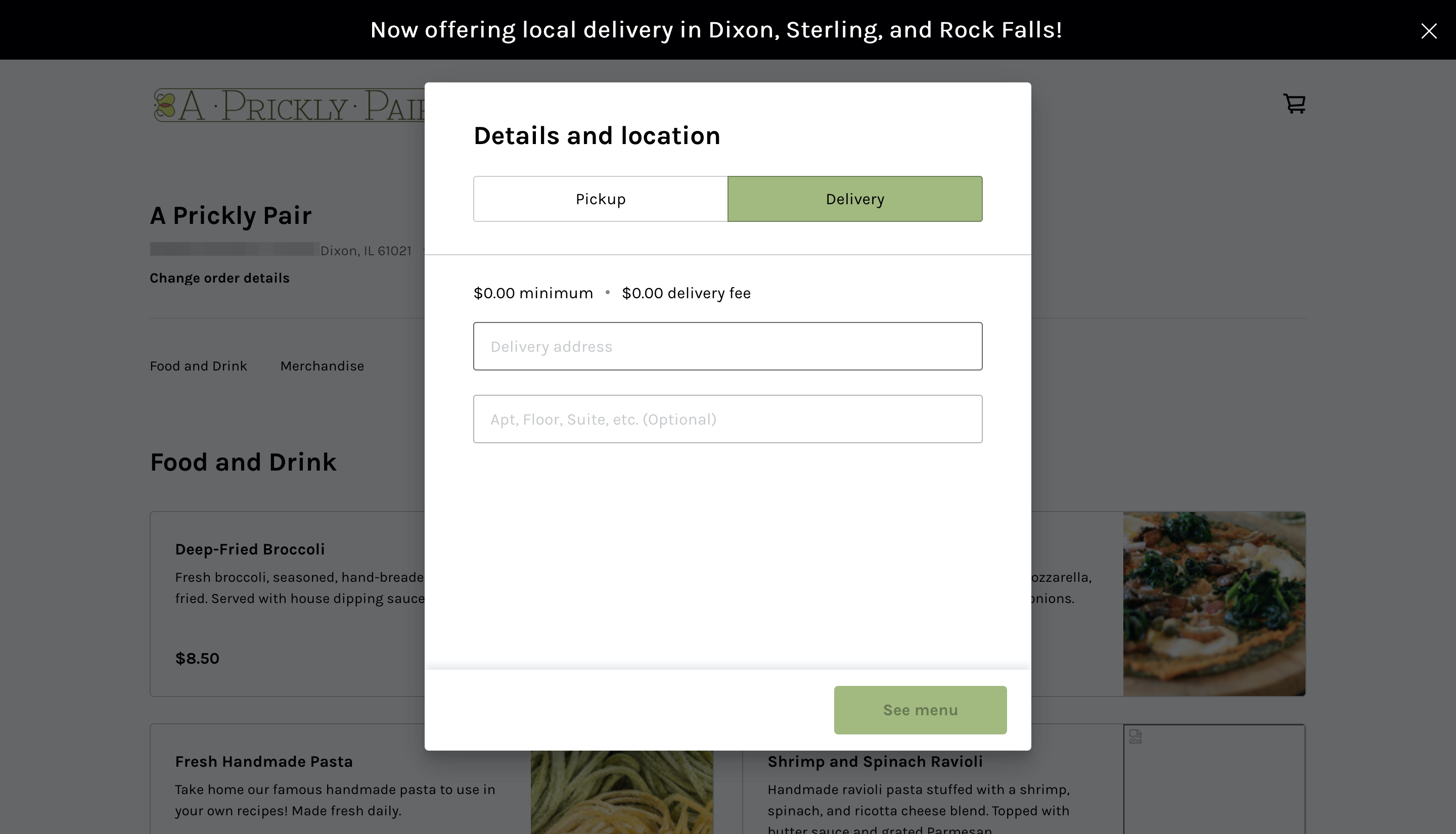Click the See menu button
The width and height of the screenshot is (1456, 834).
click(x=920, y=710)
